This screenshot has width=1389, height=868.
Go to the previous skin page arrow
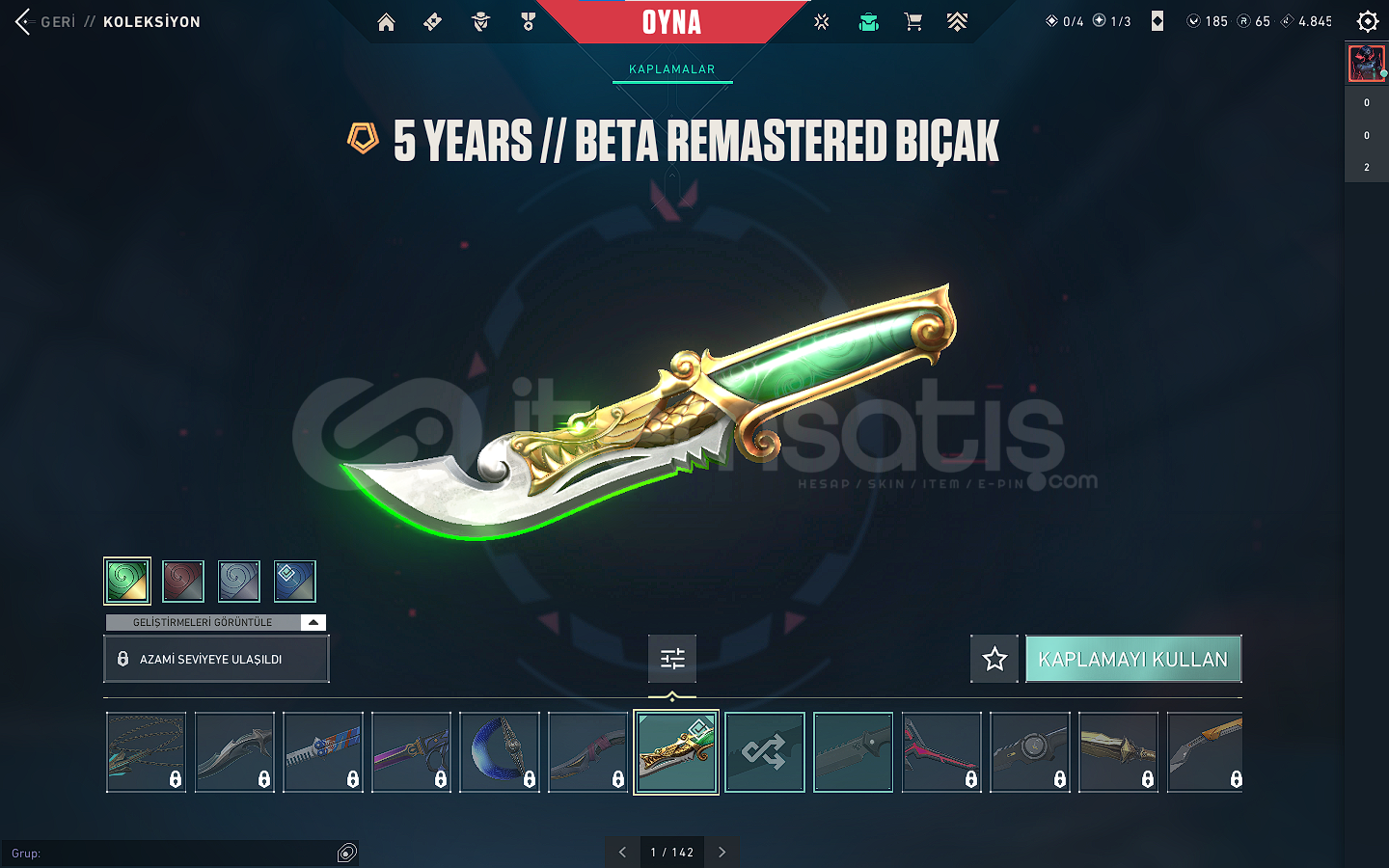622,852
